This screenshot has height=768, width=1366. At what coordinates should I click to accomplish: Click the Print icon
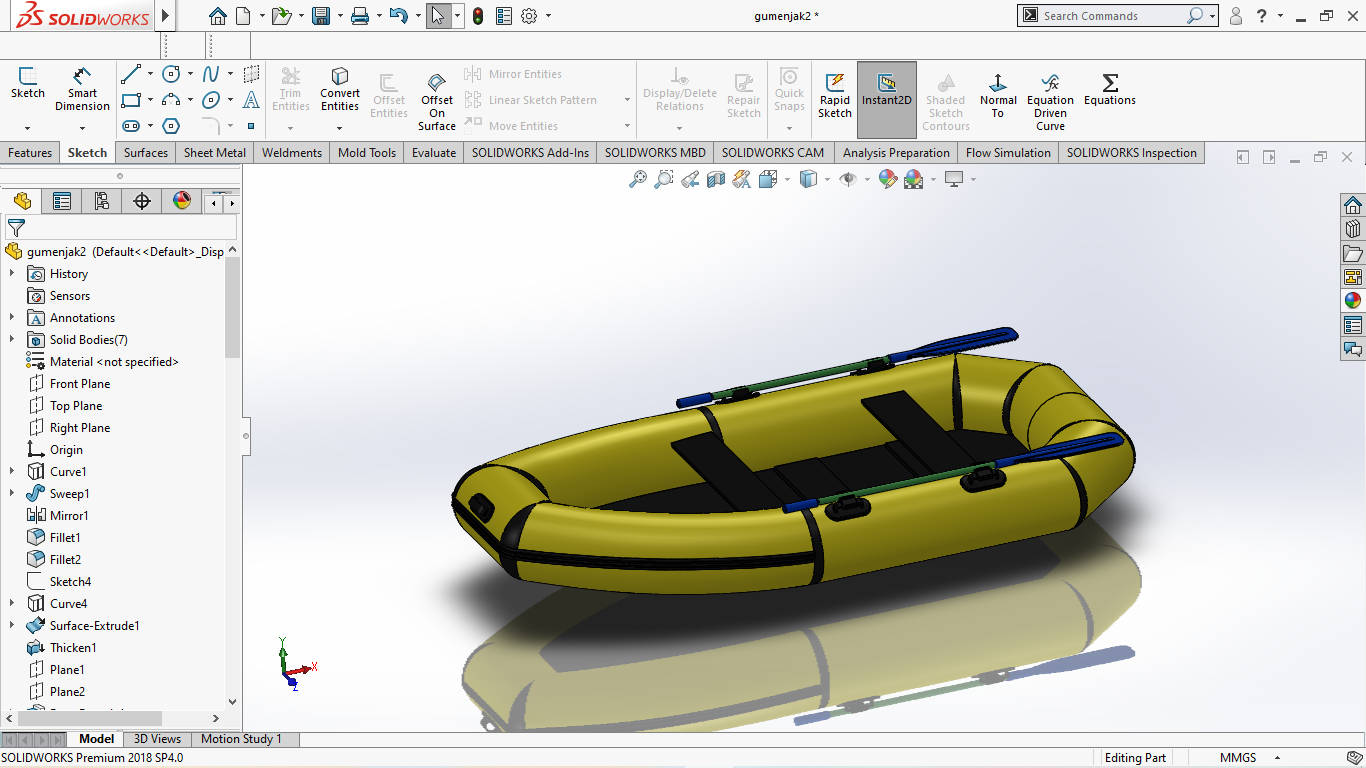coord(360,16)
